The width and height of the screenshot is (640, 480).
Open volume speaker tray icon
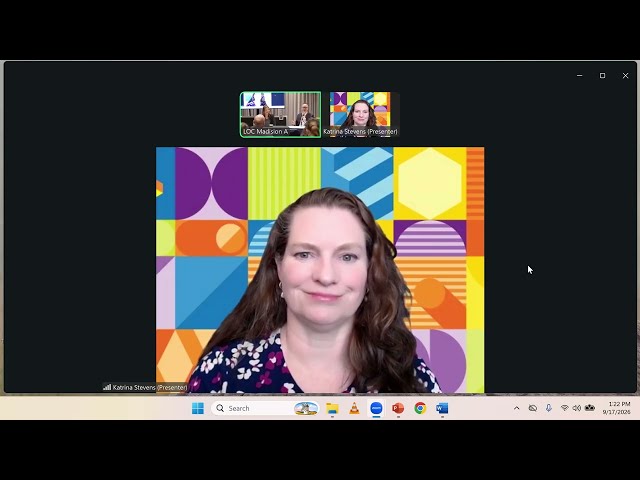click(577, 408)
